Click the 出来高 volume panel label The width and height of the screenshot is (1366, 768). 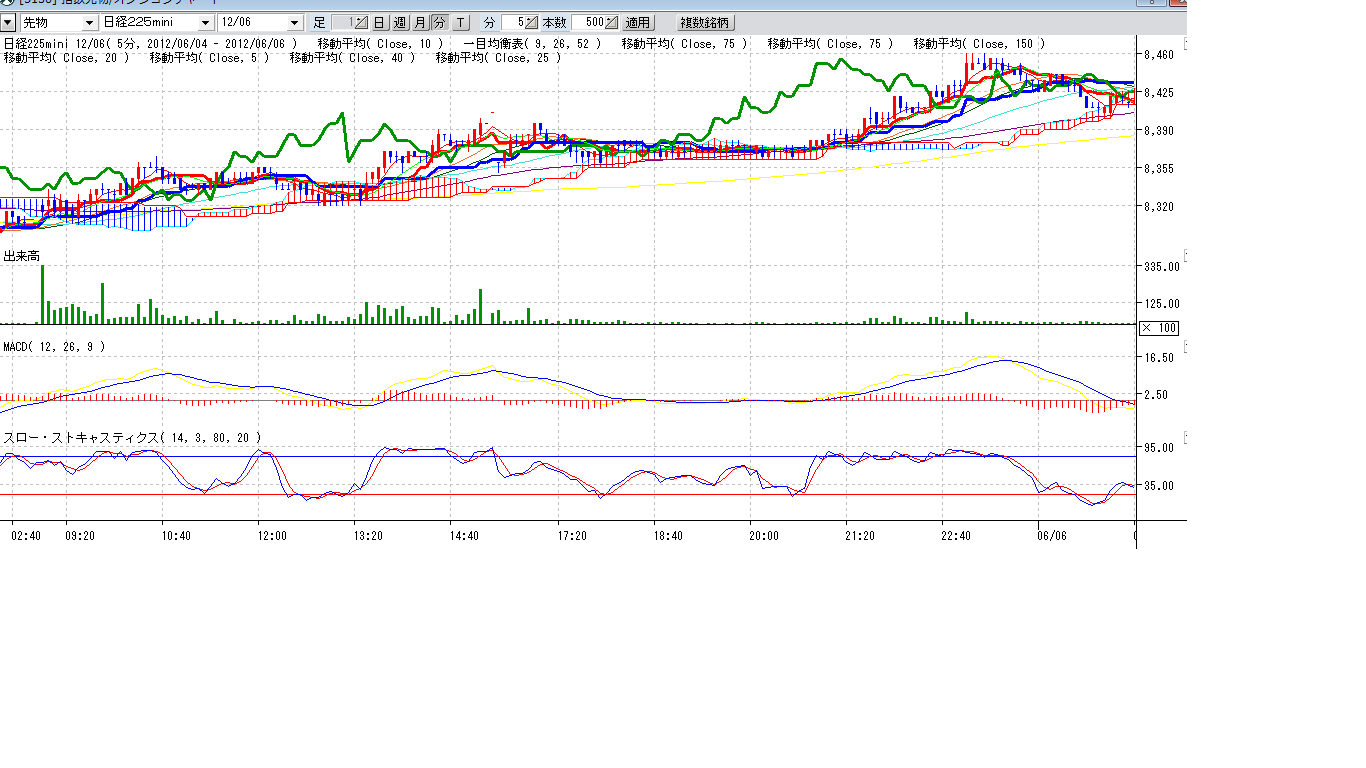coord(22,257)
